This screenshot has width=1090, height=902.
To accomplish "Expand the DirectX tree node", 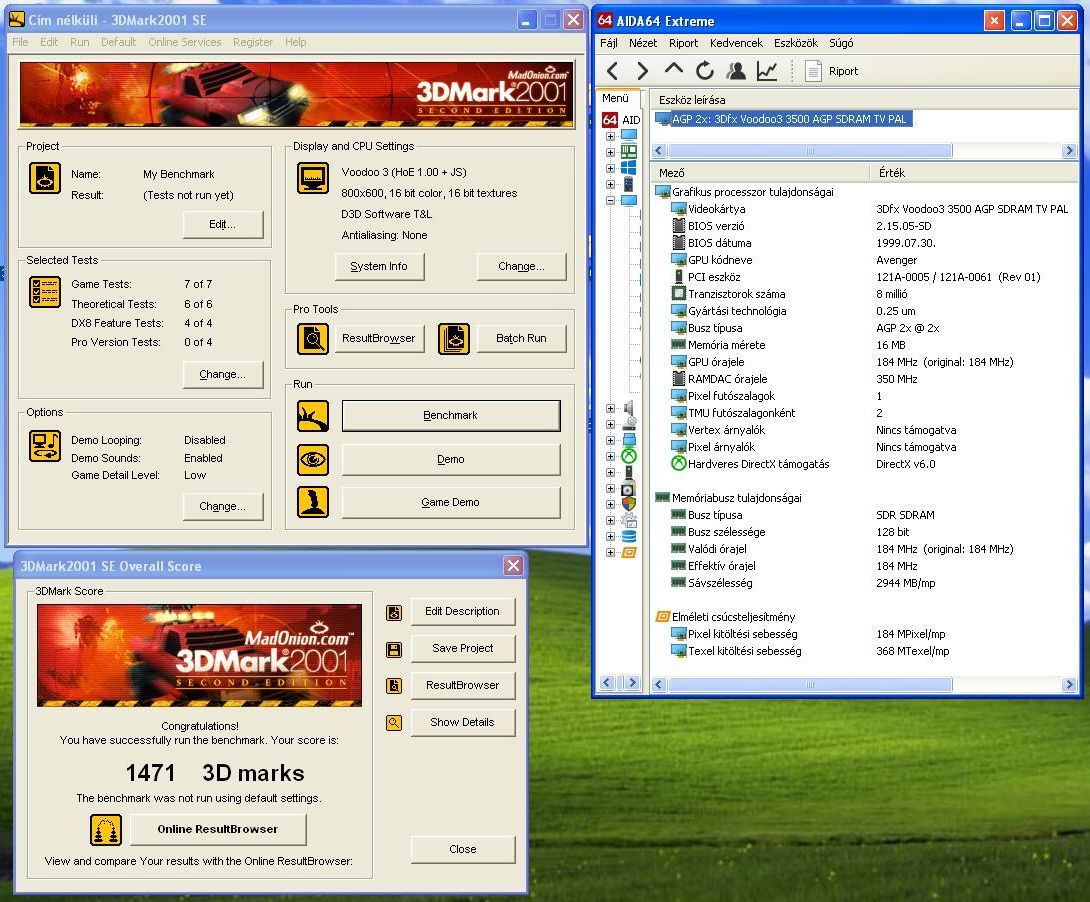I will 610,457.
